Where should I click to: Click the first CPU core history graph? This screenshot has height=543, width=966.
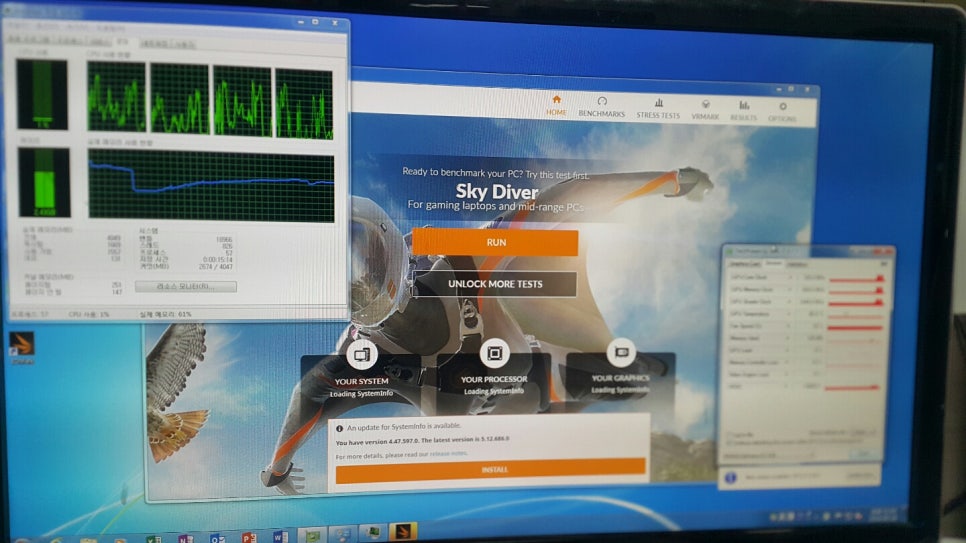tap(116, 97)
